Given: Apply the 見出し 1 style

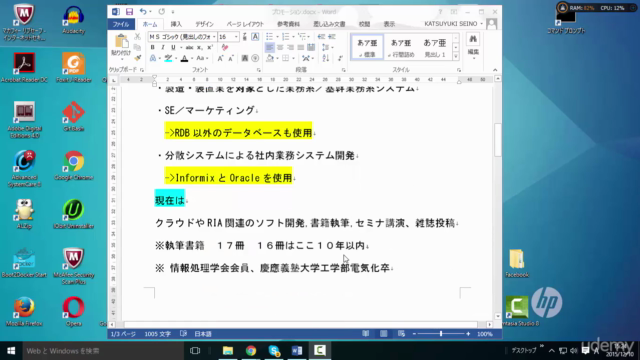Looking at the screenshot, I should pyautogui.click(x=435, y=47).
